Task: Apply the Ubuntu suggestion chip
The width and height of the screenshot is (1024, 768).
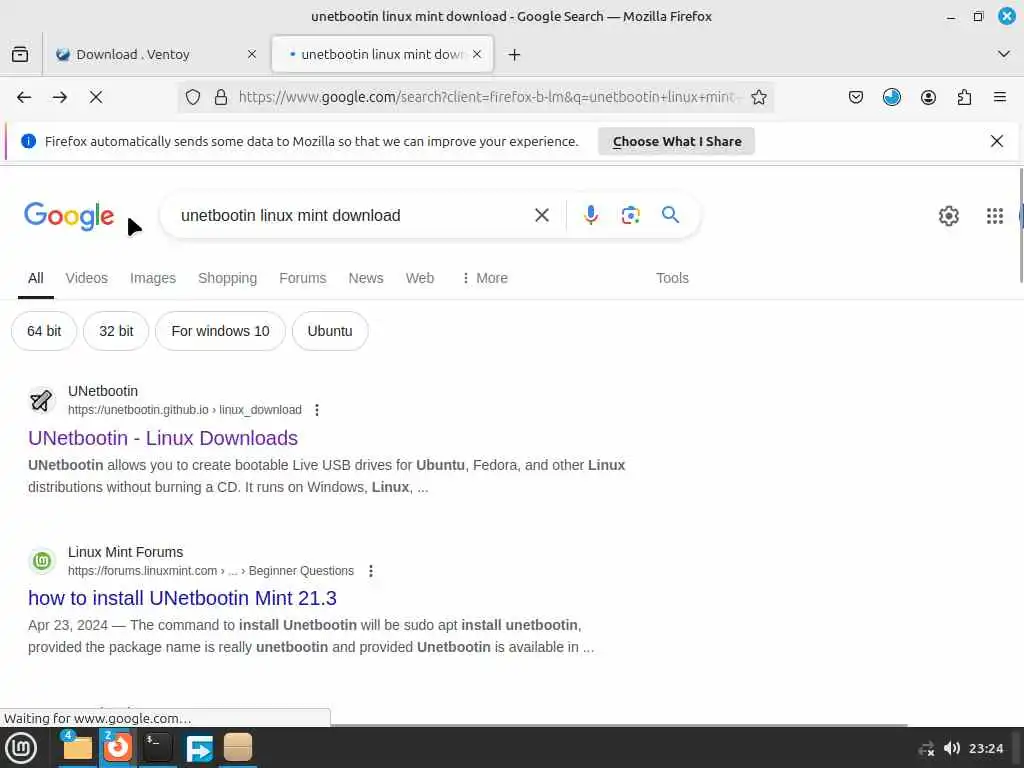Action: (330, 331)
